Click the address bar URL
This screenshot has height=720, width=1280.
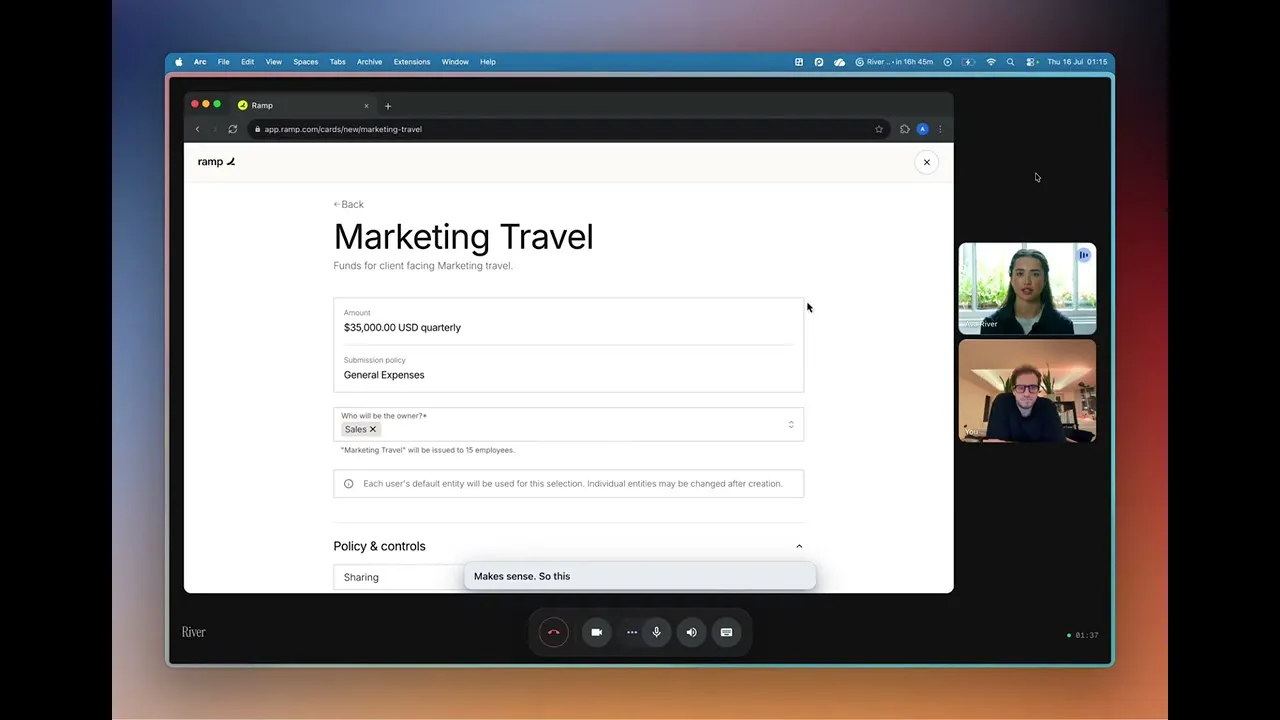pyautogui.click(x=343, y=129)
